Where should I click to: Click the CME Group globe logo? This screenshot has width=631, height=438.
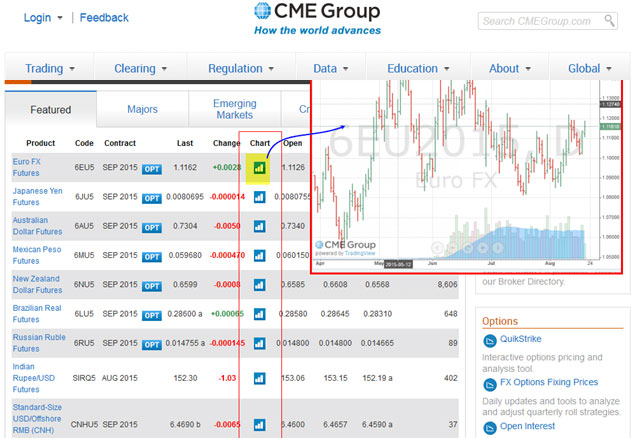point(262,11)
